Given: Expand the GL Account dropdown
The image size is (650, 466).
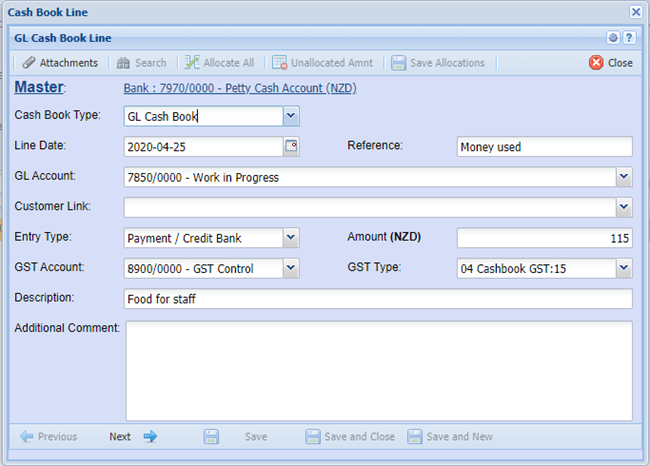Looking at the screenshot, I should [624, 177].
